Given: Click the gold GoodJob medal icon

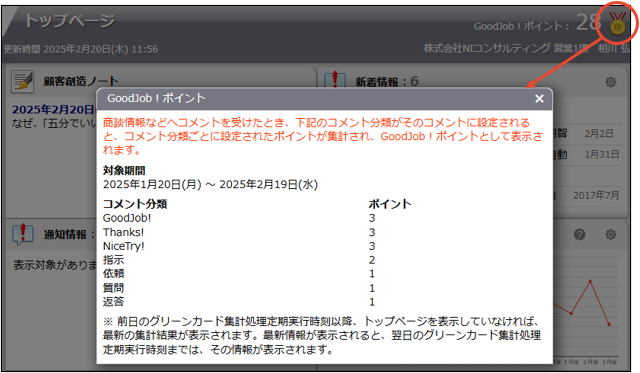Looking at the screenshot, I should click(618, 23).
